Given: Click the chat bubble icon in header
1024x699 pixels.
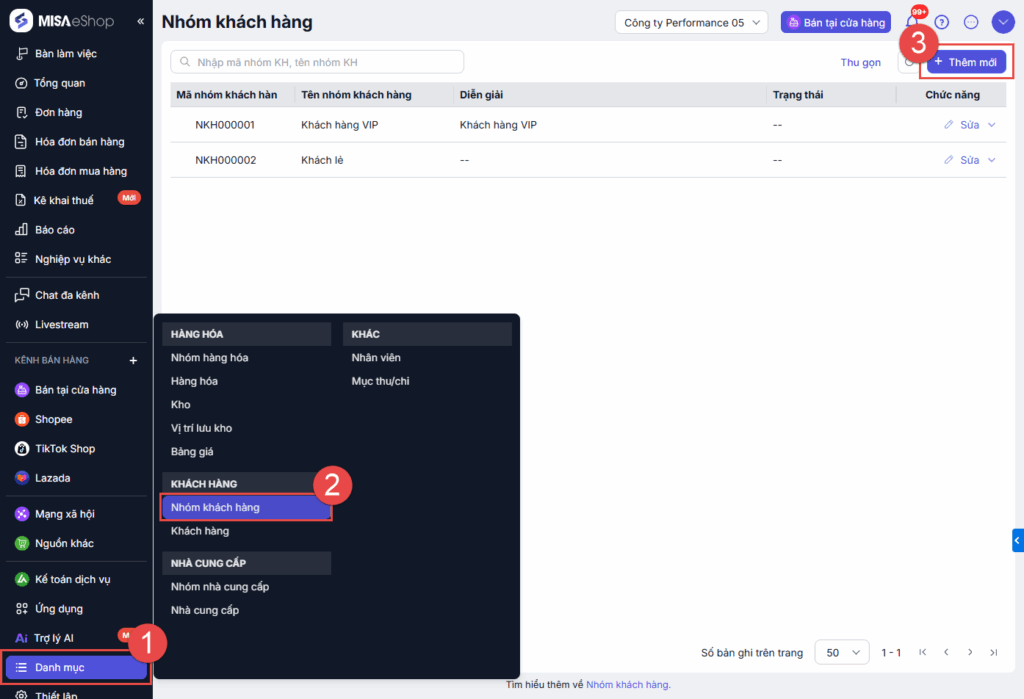Looking at the screenshot, I should [x=971, y=22].
